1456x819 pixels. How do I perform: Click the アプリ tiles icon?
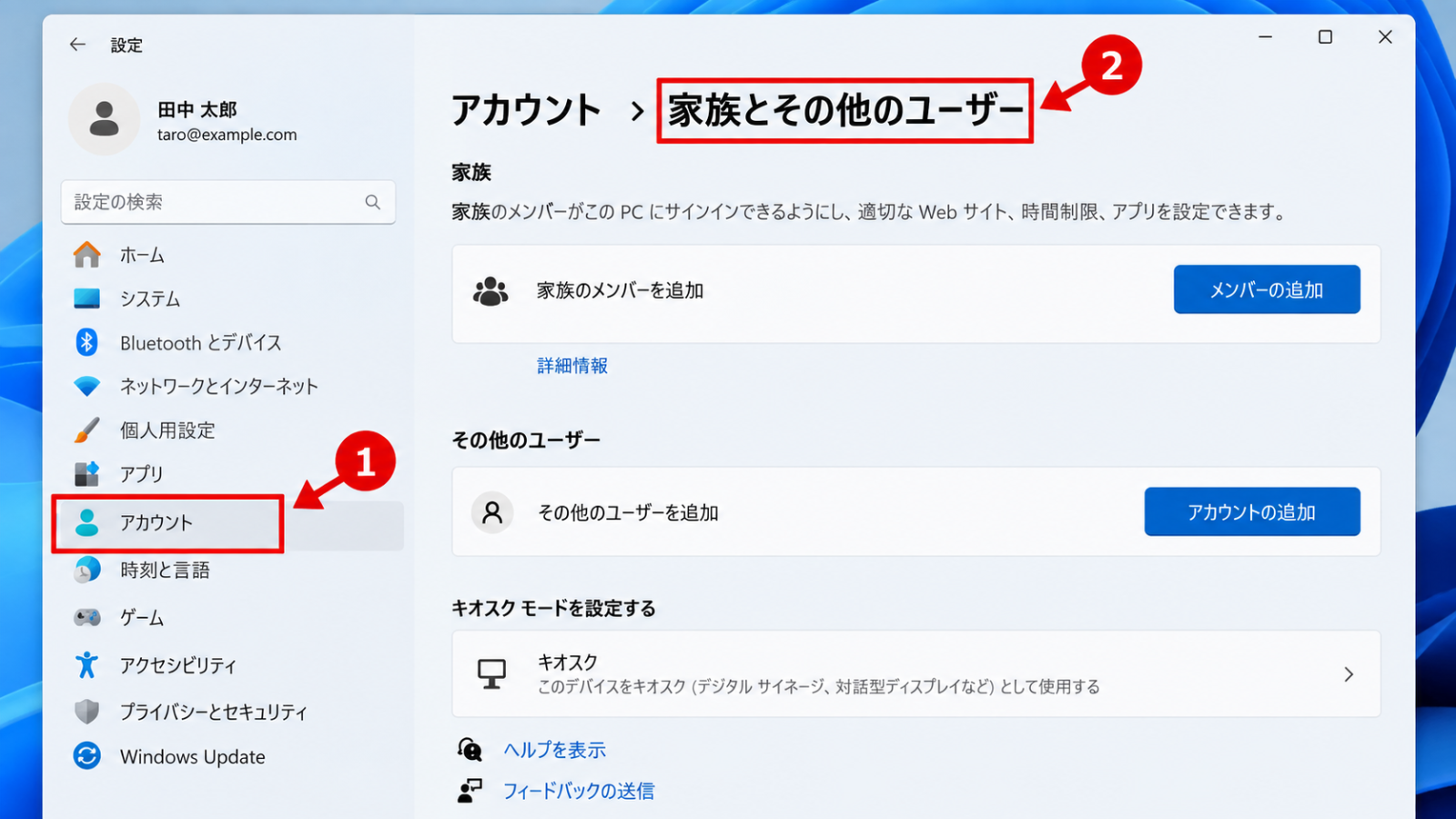87,473
